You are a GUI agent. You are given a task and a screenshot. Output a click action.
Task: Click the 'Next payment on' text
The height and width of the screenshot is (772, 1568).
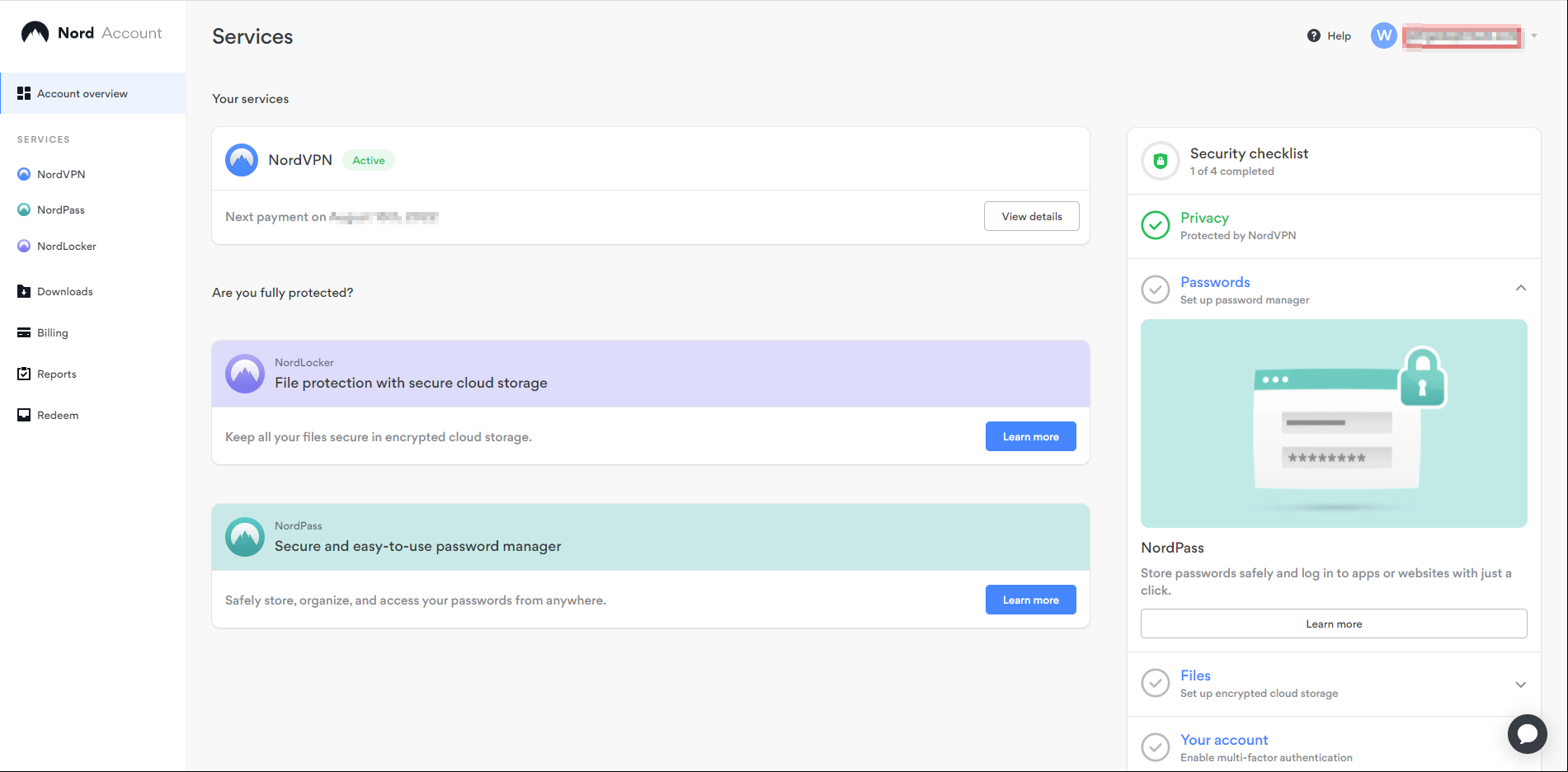tap(275, 217)
